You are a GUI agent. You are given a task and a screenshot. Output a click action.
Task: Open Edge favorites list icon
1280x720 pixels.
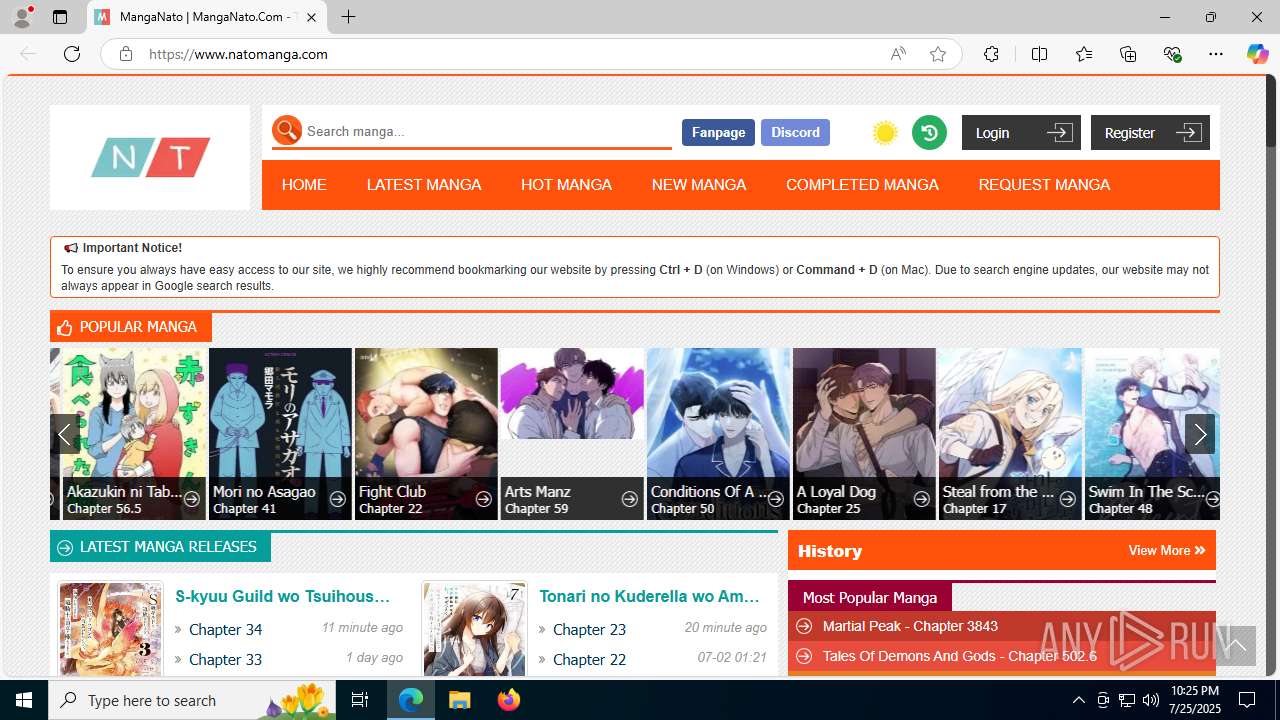point(1084,54)
